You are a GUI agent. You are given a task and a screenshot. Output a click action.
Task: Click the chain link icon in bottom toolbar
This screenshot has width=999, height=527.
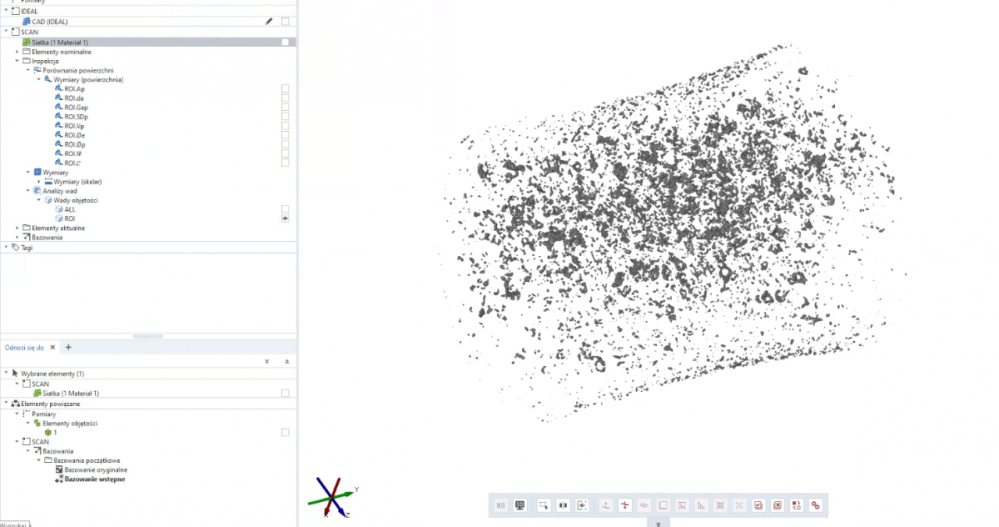tap(816, 506)
